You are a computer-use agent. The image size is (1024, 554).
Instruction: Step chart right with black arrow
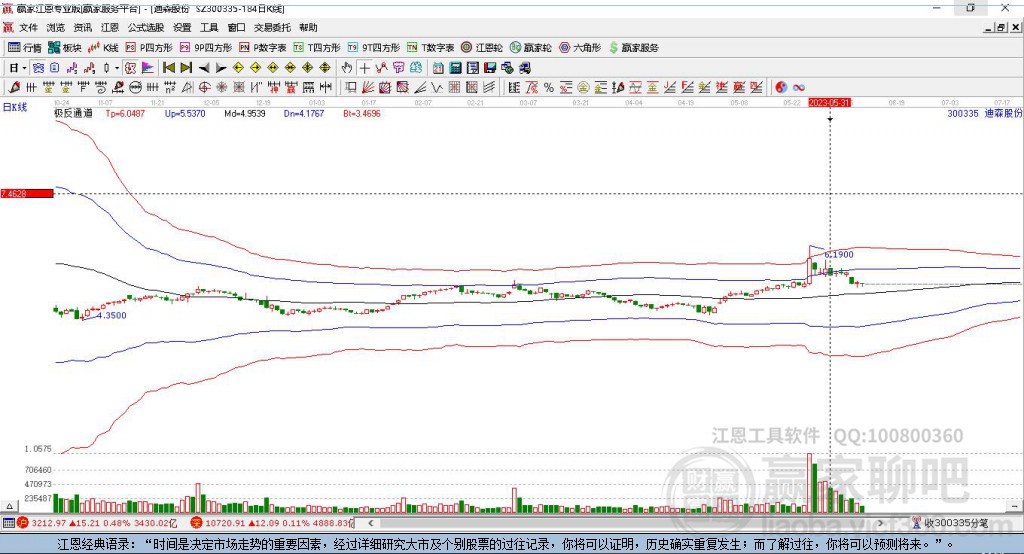221,68
